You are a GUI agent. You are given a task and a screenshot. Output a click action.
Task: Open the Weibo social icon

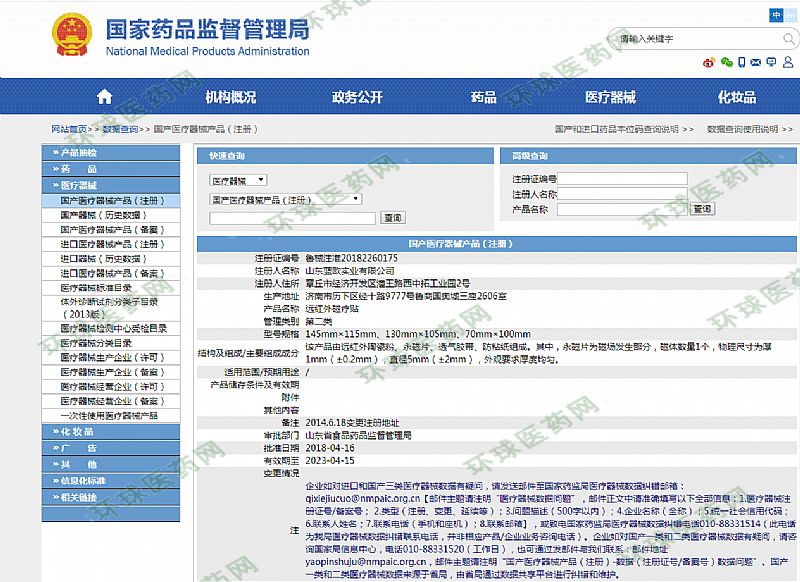coord(710,62)
